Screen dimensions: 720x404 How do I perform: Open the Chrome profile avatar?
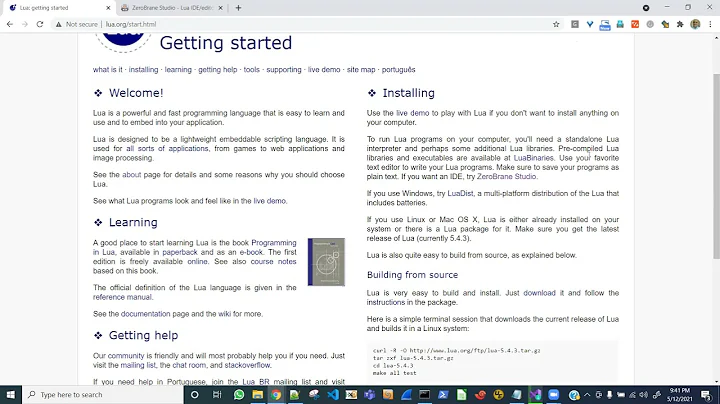tap(695, 24)
